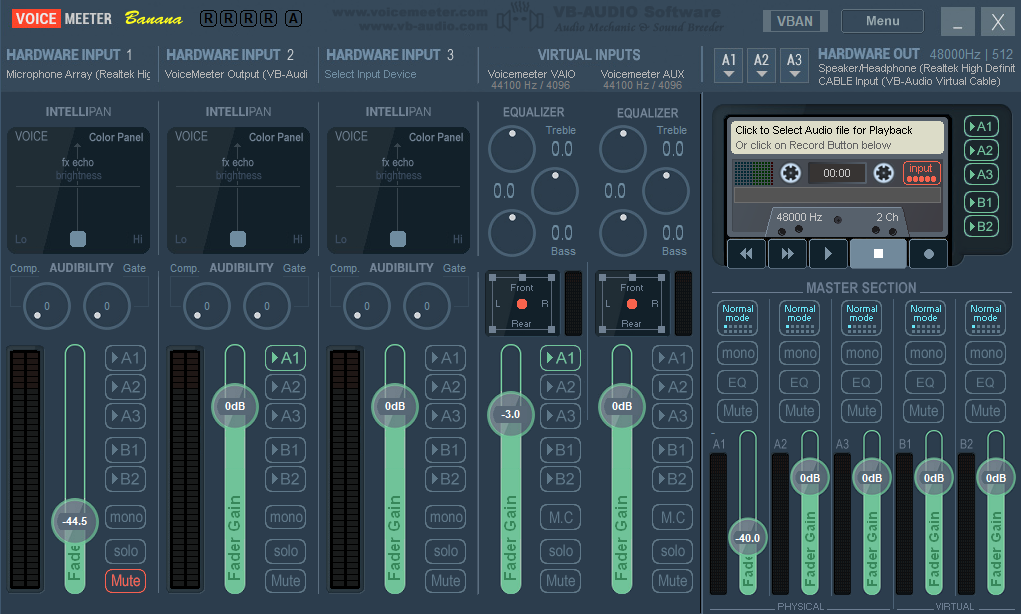Image resolution: width=1021 pixels, height=614 pixels.
Task: Toggle mono on Hardware Input 2
Action: (285, 517)
